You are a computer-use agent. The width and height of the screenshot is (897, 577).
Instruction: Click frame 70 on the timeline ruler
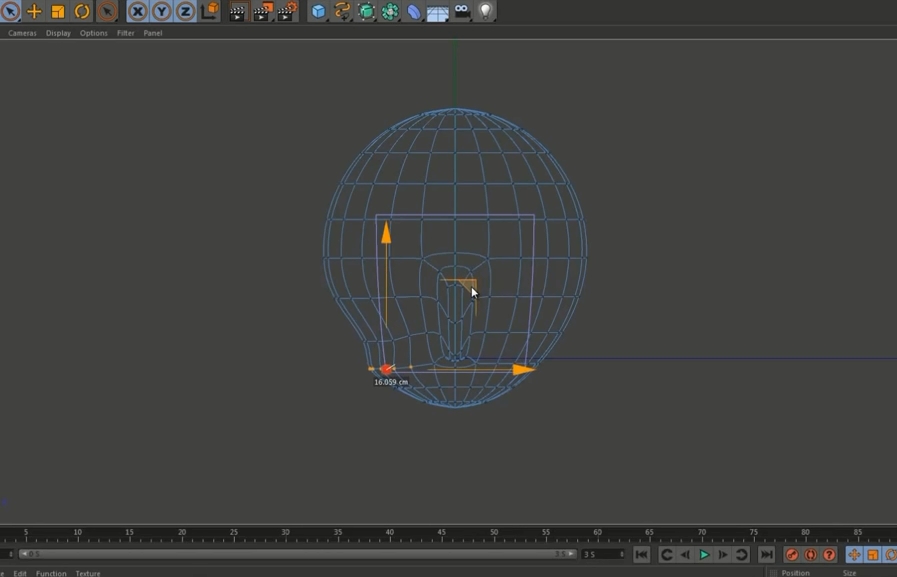[701, 532]
